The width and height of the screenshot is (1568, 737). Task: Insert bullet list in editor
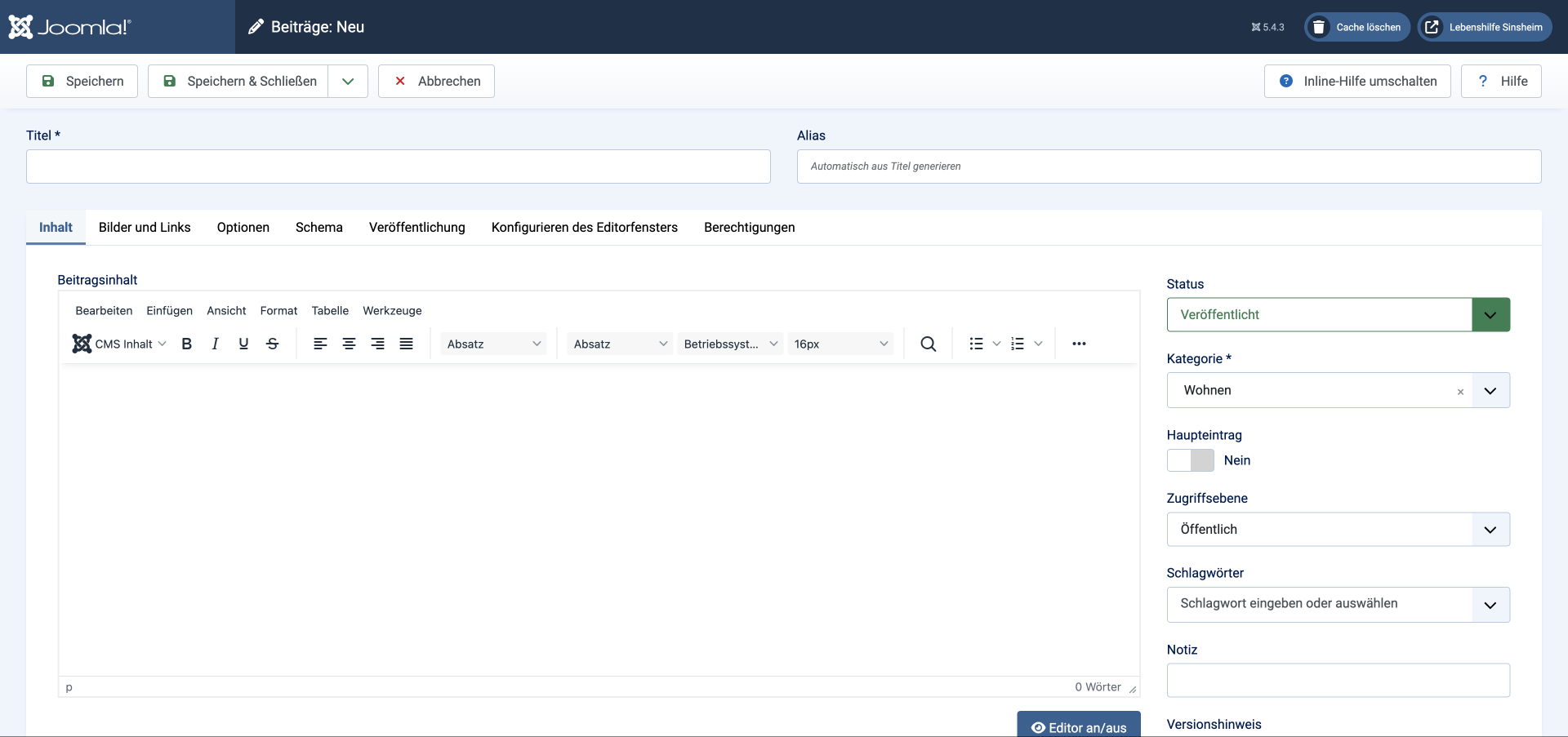click(x=976, y=344)
